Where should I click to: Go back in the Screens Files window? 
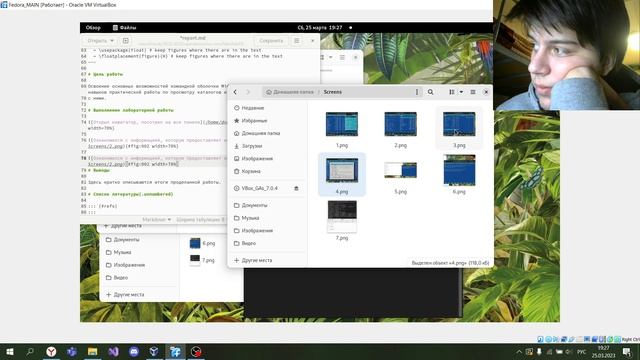[x=235, y=92]
